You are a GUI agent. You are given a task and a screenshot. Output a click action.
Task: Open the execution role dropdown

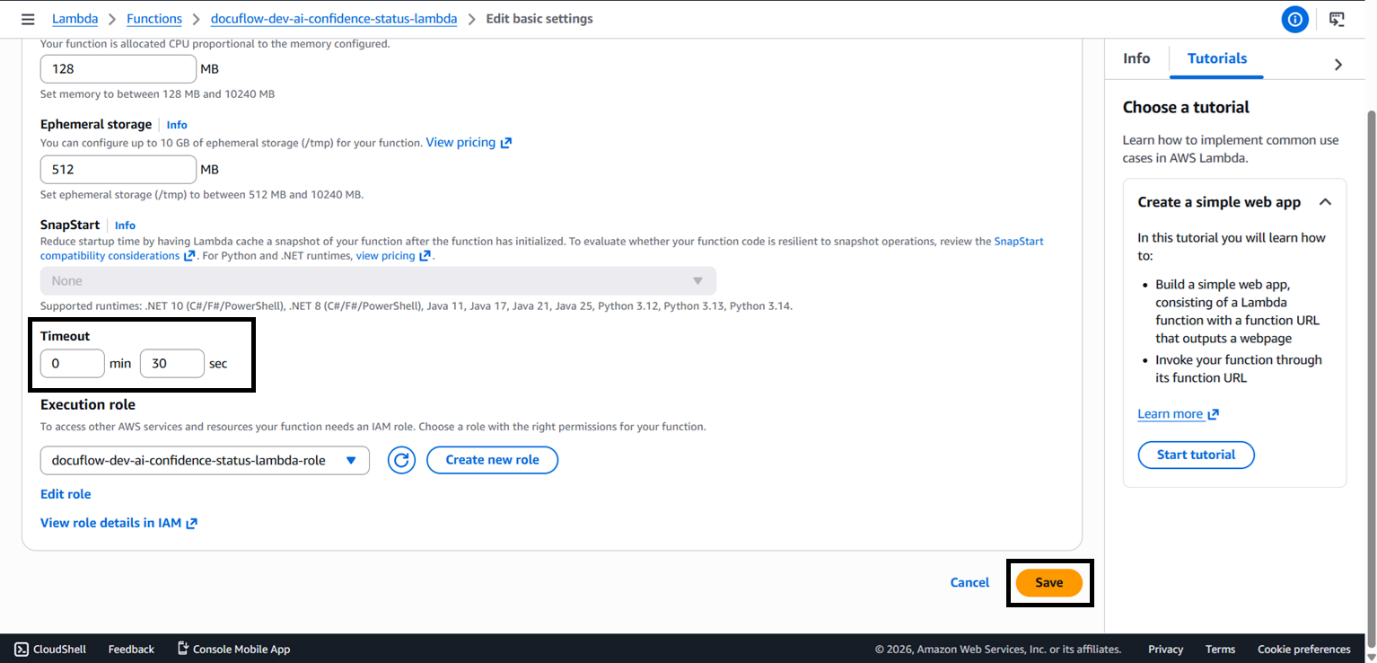205,460
